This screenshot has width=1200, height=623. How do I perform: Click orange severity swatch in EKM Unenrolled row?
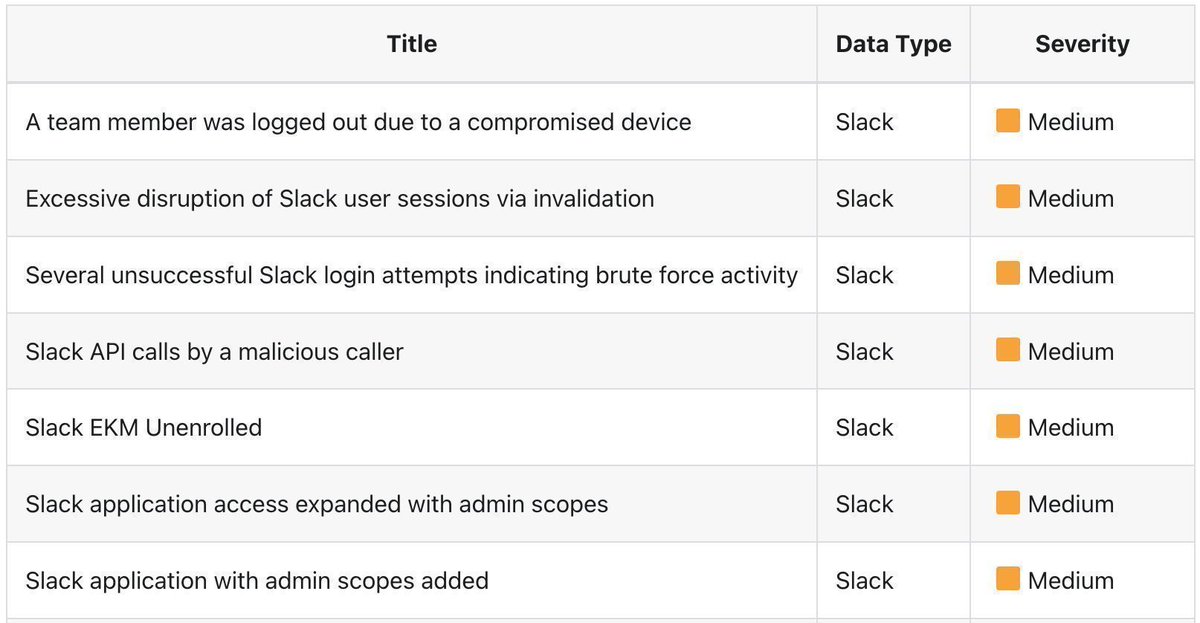click(x=1008, y=427)
